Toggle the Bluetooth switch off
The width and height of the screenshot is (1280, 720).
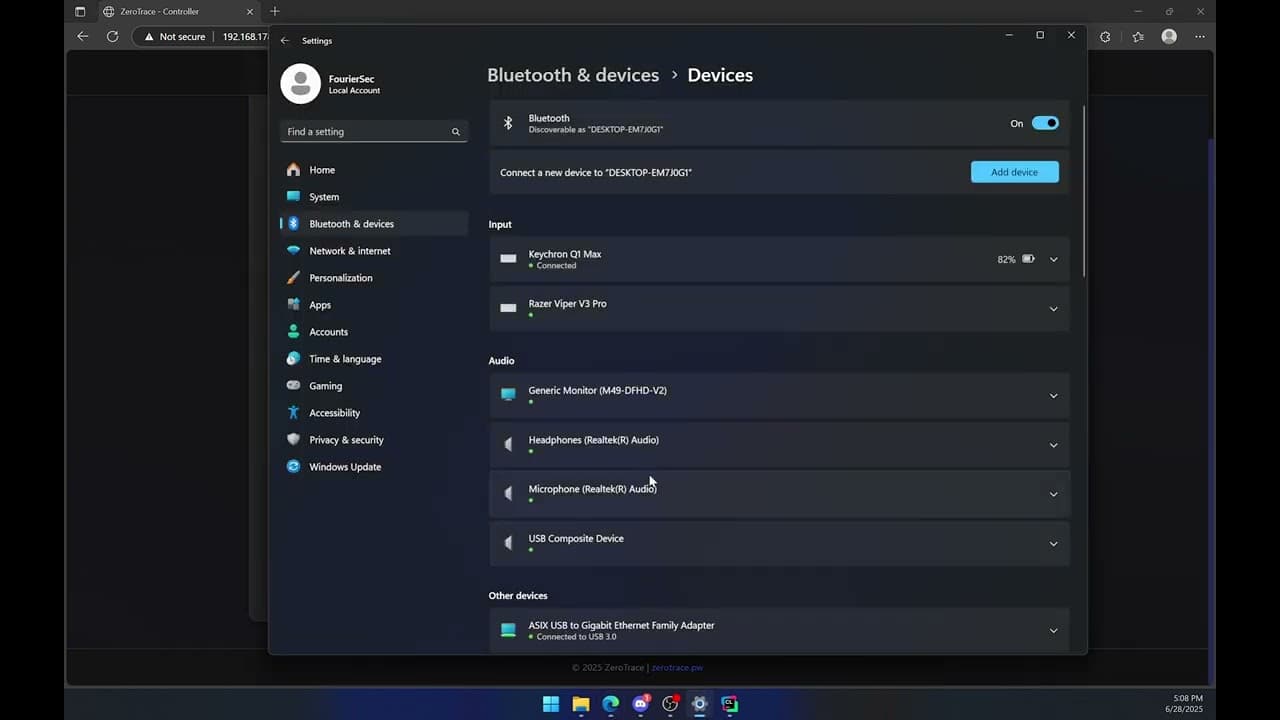(x=1045, y=123)
